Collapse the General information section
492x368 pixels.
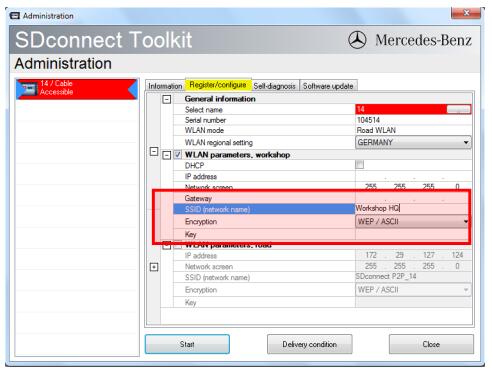167,99
